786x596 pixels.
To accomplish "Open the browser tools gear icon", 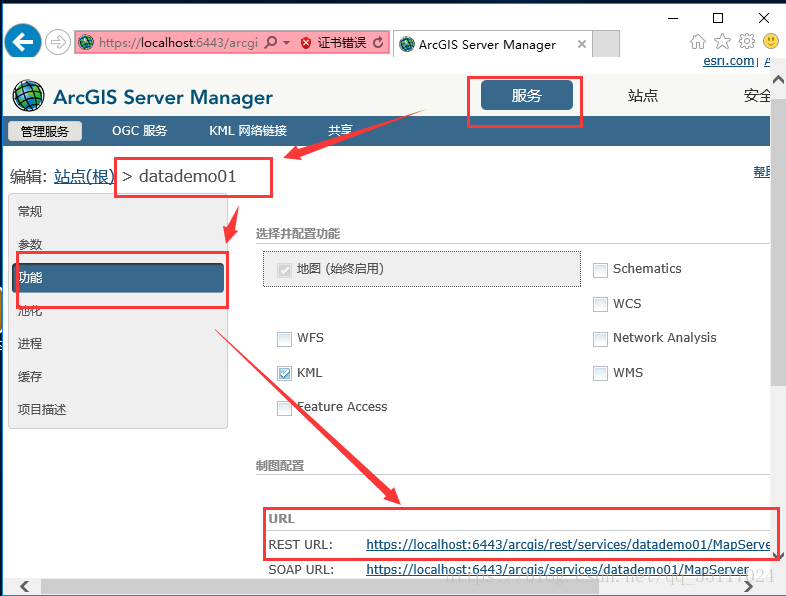I will [x=746, y=41].
